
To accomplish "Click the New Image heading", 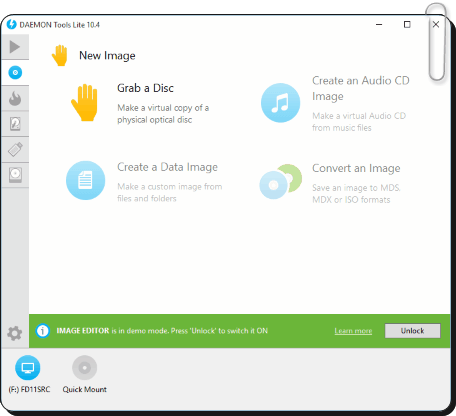I will click(x=107, y=56).
